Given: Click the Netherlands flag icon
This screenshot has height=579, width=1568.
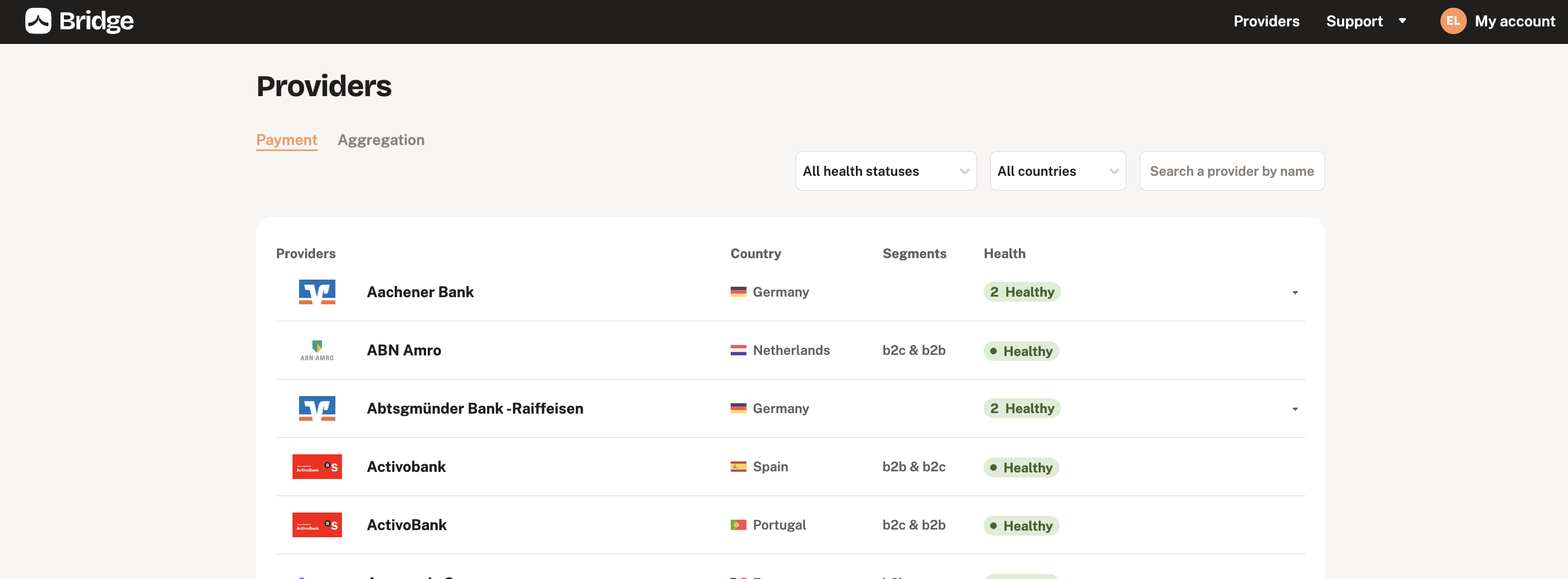Looking at the screenshot, I should (x=738, y=350).
